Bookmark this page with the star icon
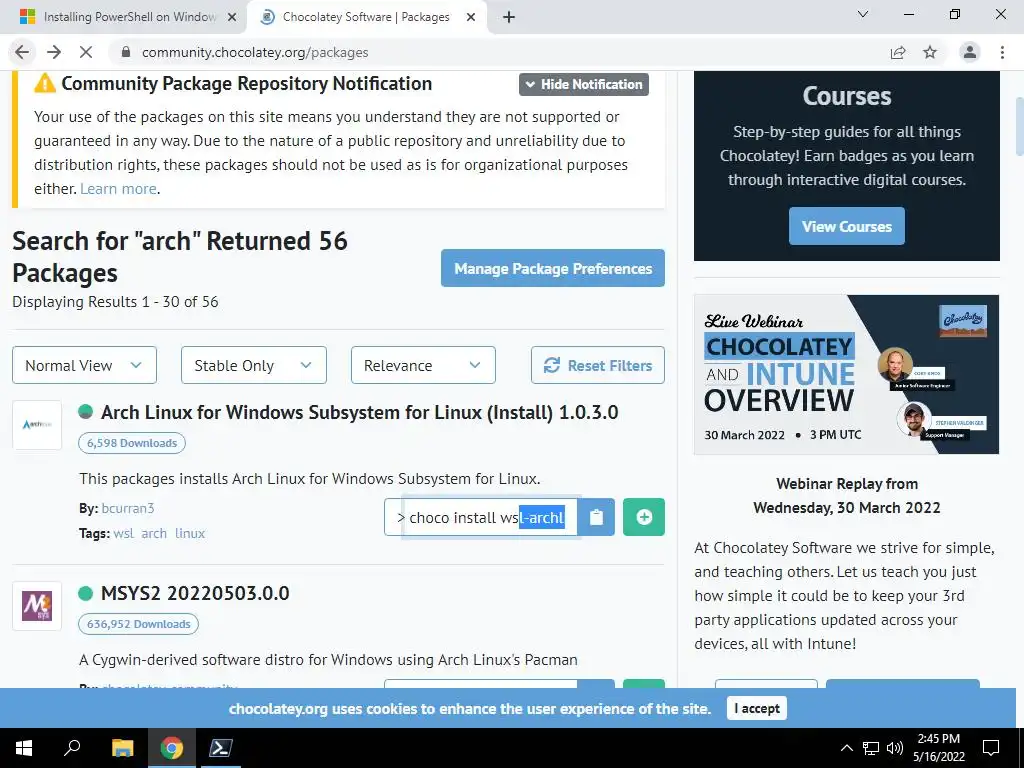Screen dimensions: 1024x768 [x=930, y=52]
